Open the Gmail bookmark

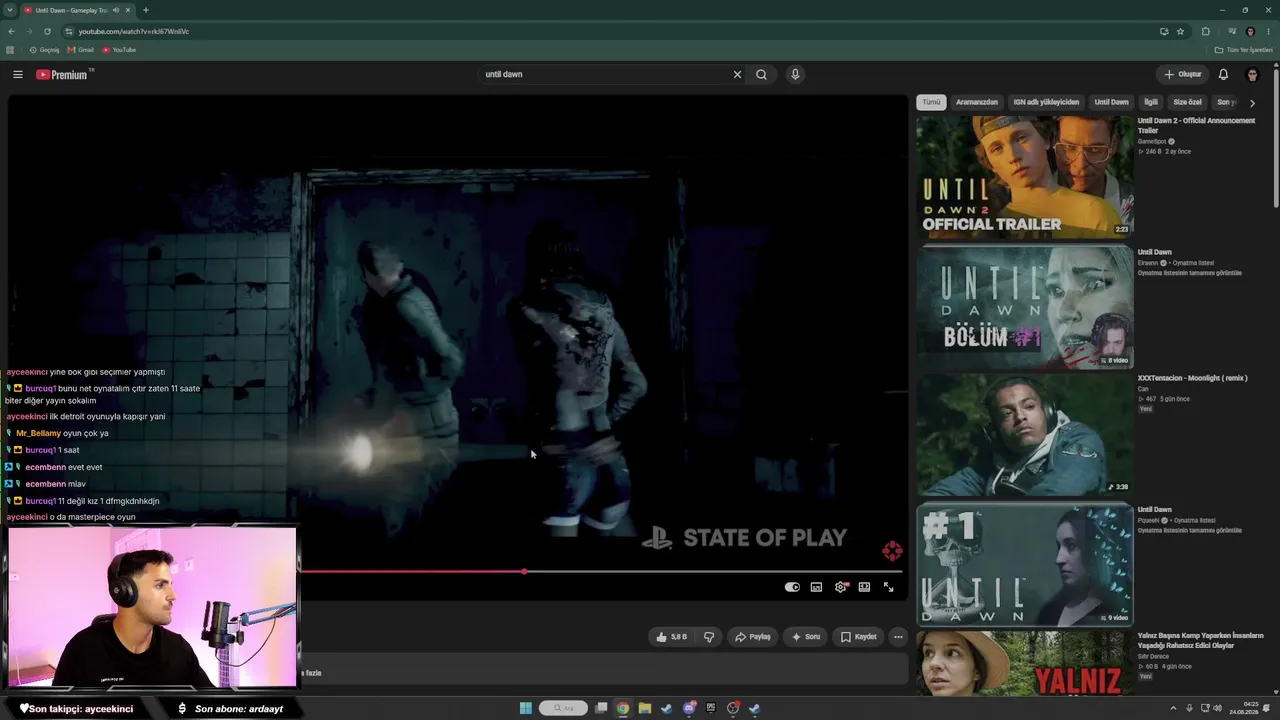(x=80, y=50)
